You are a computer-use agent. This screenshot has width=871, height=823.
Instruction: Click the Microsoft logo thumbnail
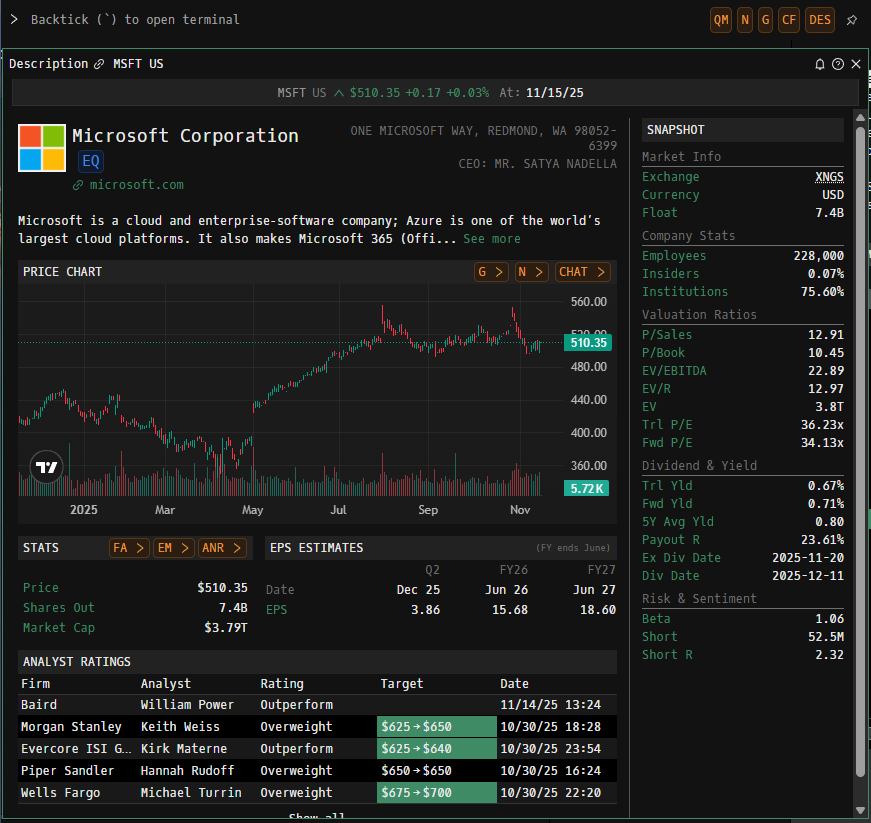pos(42,148)
